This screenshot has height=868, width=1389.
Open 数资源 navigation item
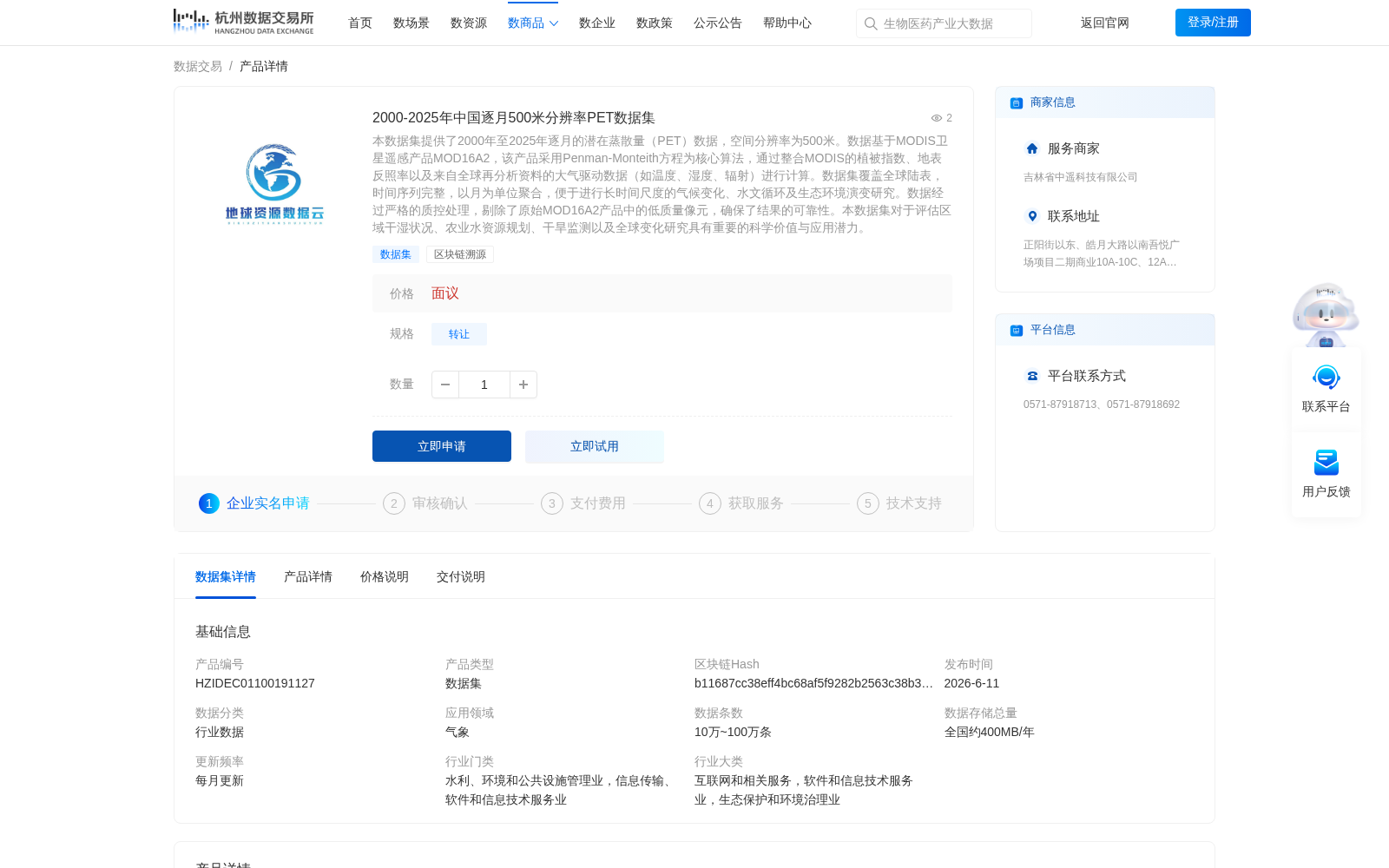(x=469, y=23)
